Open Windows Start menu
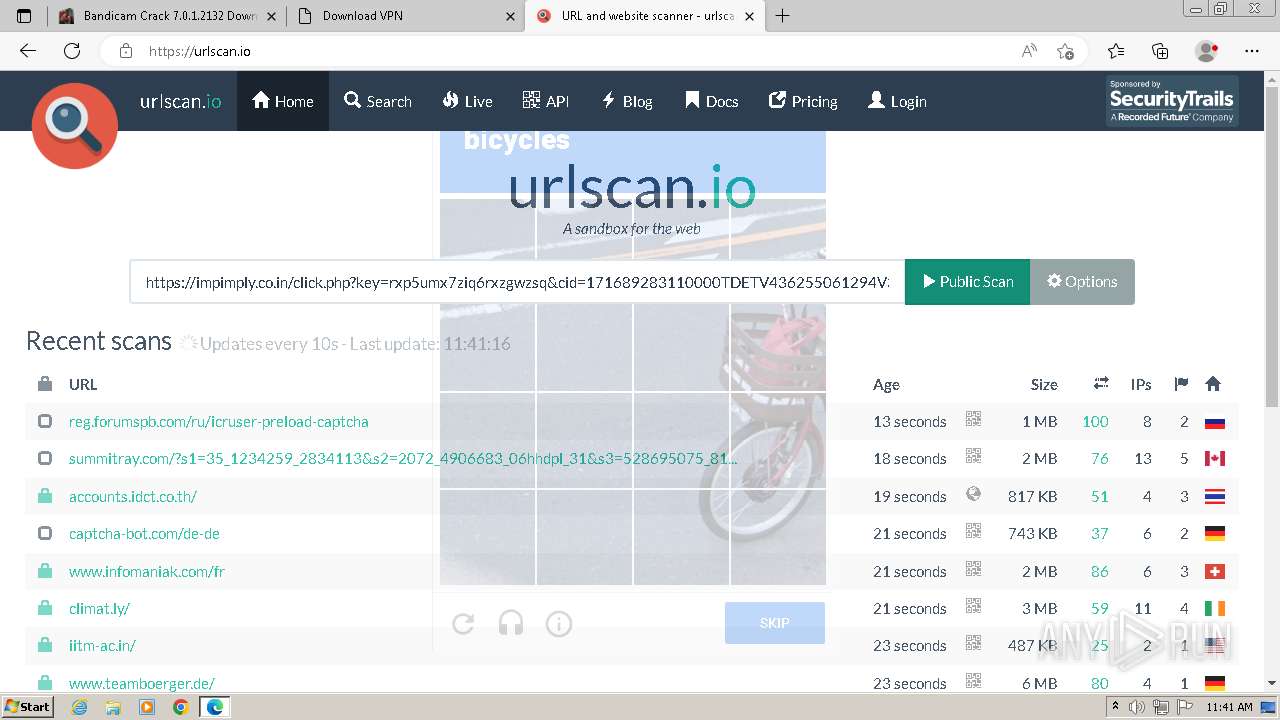The height and width of the screenshot is (720, 1280). (x=27, y=707)
